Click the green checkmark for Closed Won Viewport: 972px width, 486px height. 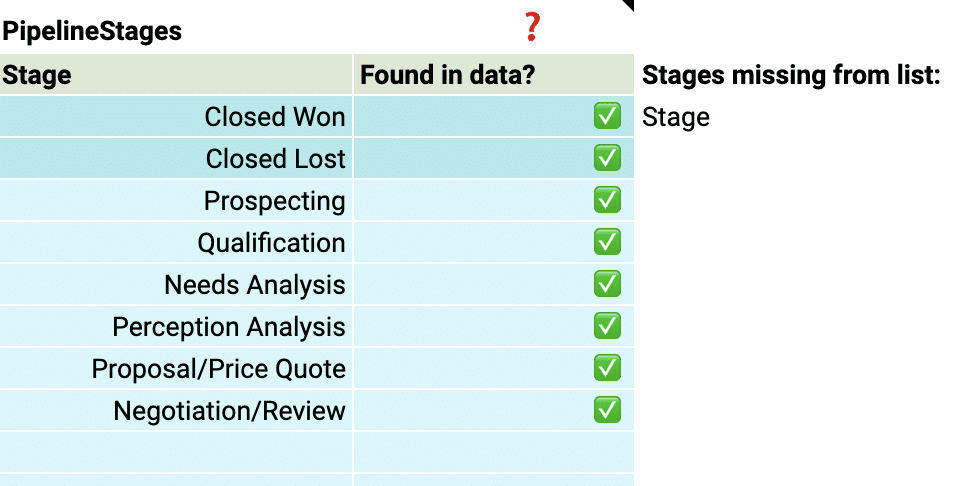[x=607, y=117]
